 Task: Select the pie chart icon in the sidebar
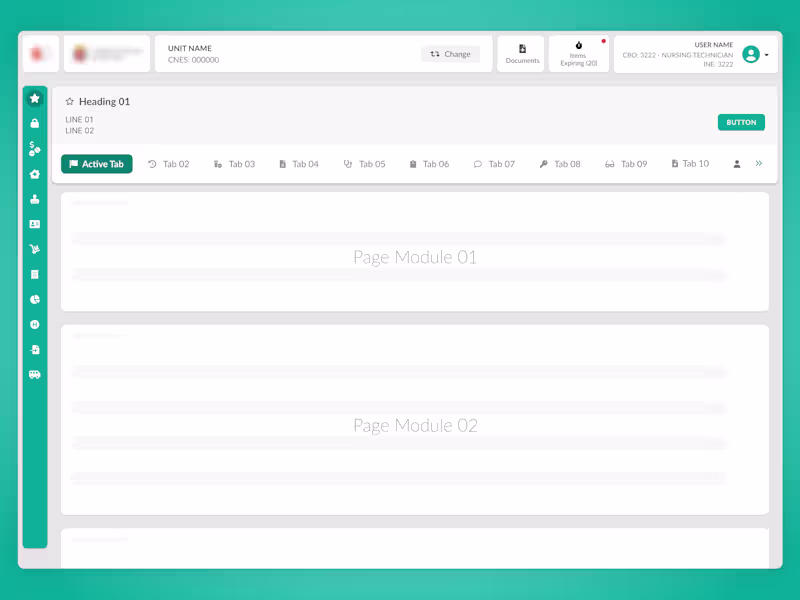point(35,299)
